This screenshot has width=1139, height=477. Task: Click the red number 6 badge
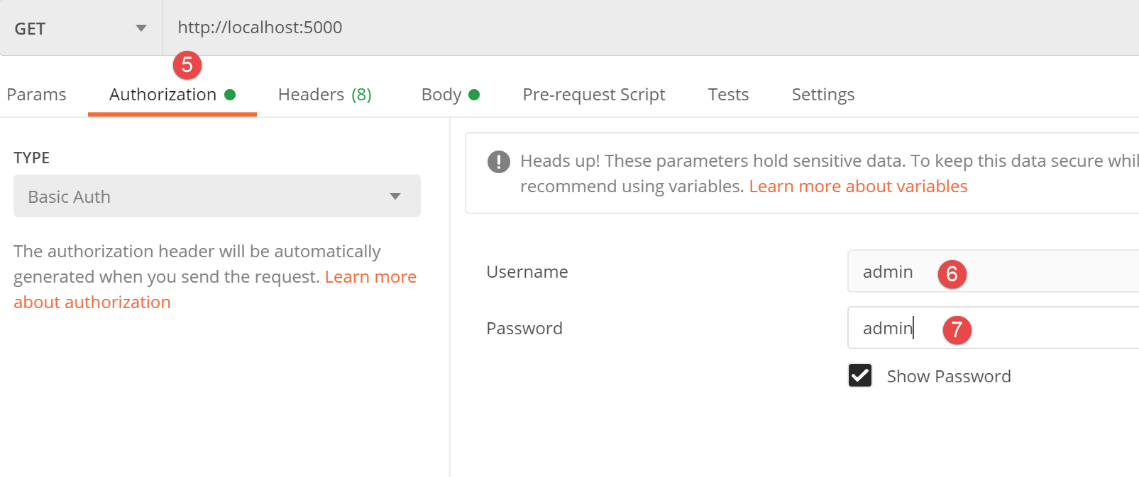(952, 274)
